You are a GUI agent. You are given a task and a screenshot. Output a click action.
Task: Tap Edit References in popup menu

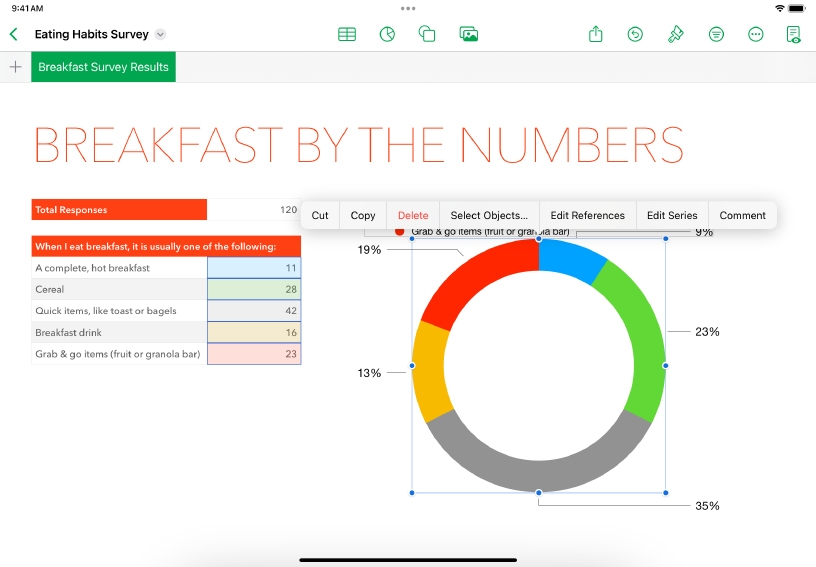click(x=587, y=215)
